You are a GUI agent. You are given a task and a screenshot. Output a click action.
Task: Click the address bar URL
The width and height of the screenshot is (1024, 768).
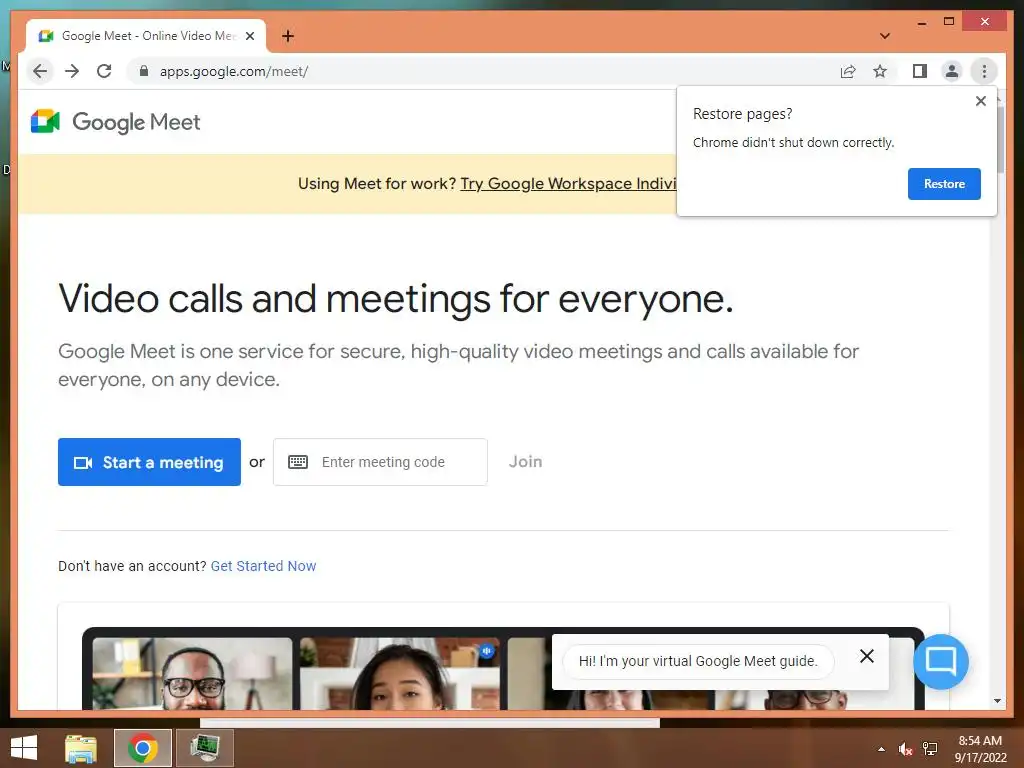(x=234, y=71)
